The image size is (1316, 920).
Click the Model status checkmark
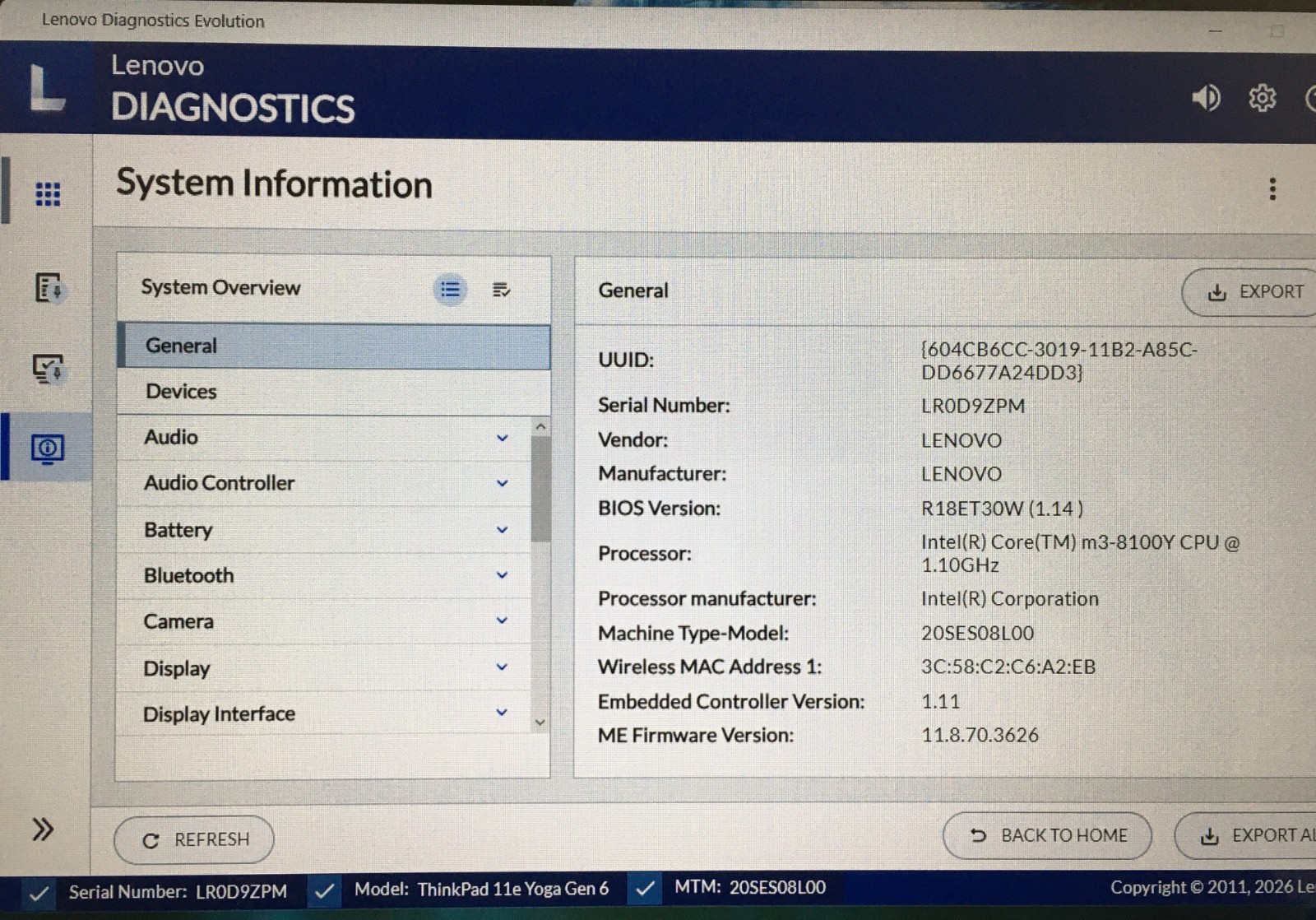(x=324, y=890)
